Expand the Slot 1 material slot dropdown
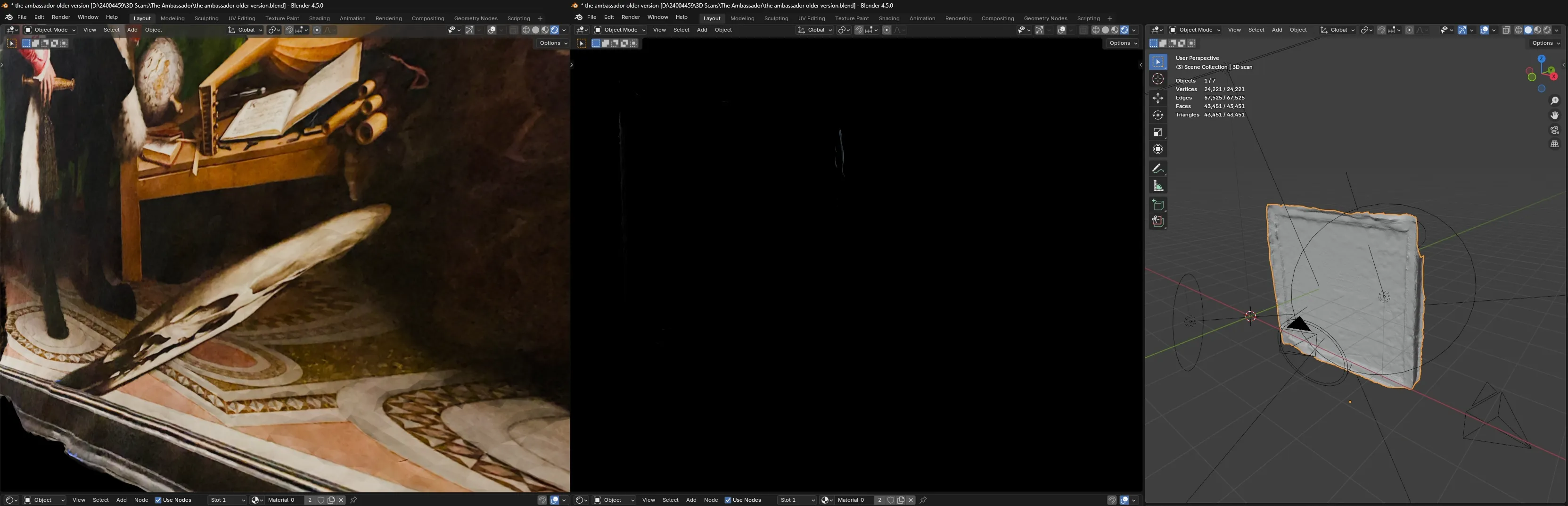This screenshot has height=506, width=1568. pyautogui.click(x=797, y=499)
